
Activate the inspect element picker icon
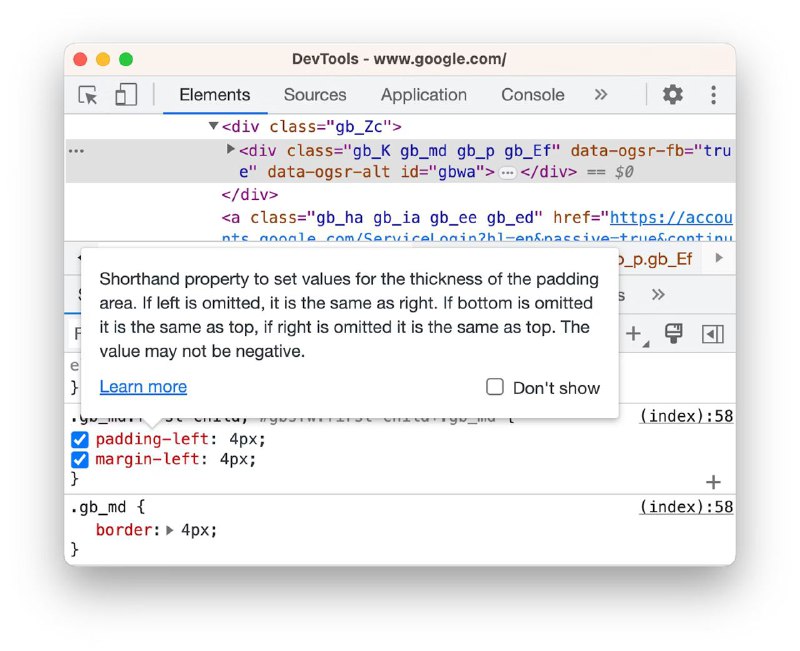point(88,95)
